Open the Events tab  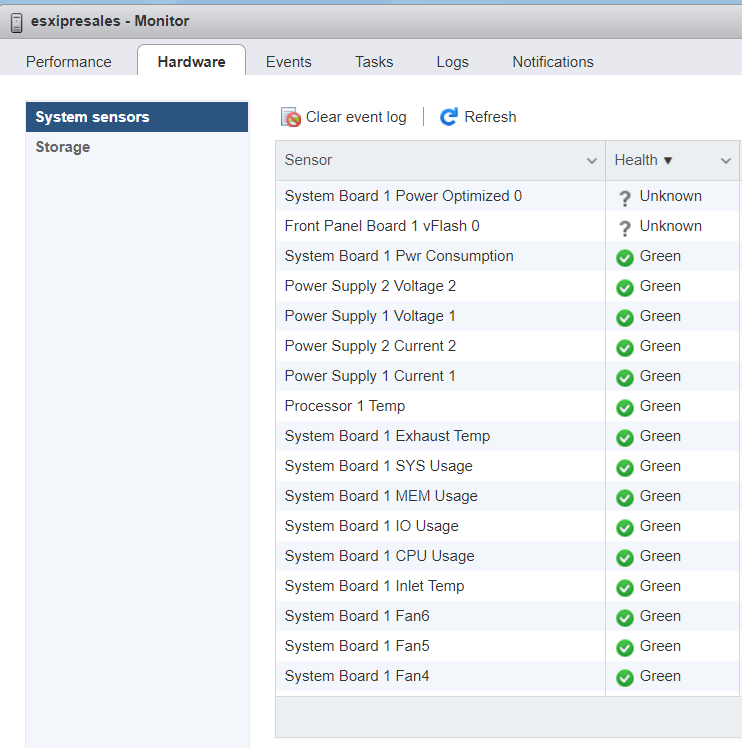click(288, 62)
